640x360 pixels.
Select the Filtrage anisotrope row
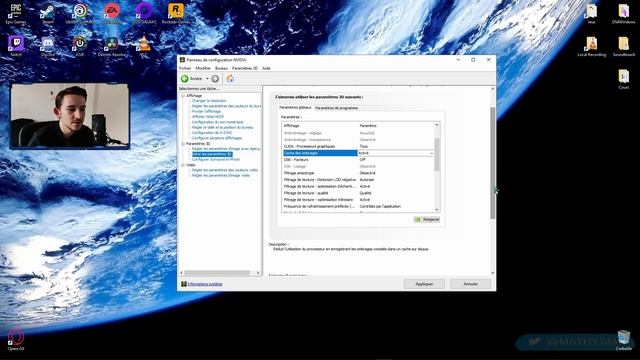coord(358,173)
